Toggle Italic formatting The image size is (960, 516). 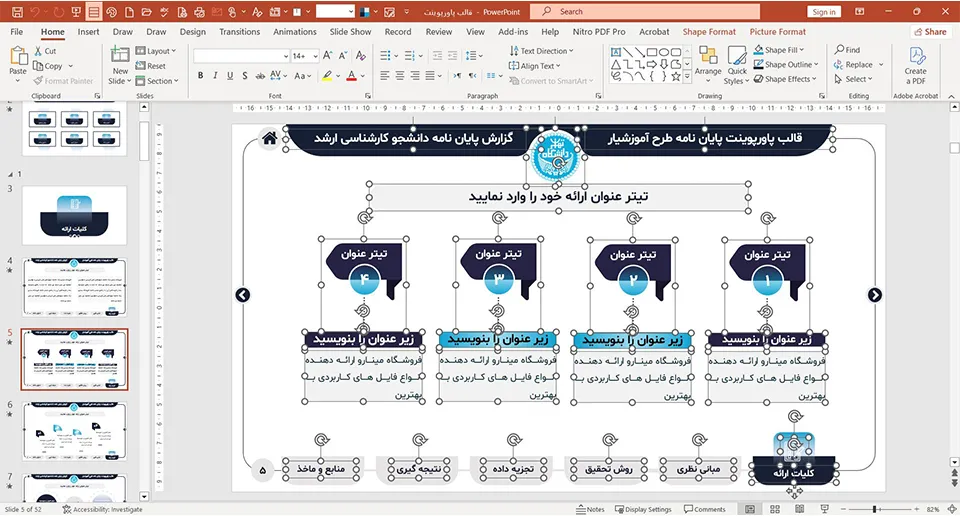pos(215,75)
